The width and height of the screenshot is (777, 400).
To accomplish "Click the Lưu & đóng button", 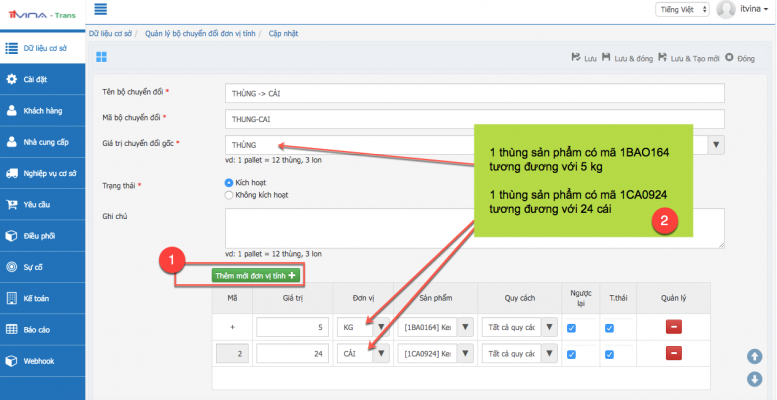I will click(x=627, y=58).
